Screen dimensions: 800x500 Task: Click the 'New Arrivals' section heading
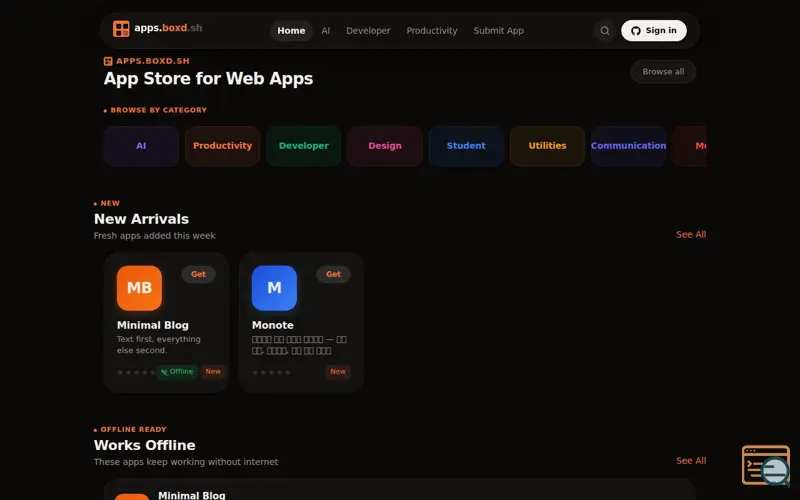[141, 219]
